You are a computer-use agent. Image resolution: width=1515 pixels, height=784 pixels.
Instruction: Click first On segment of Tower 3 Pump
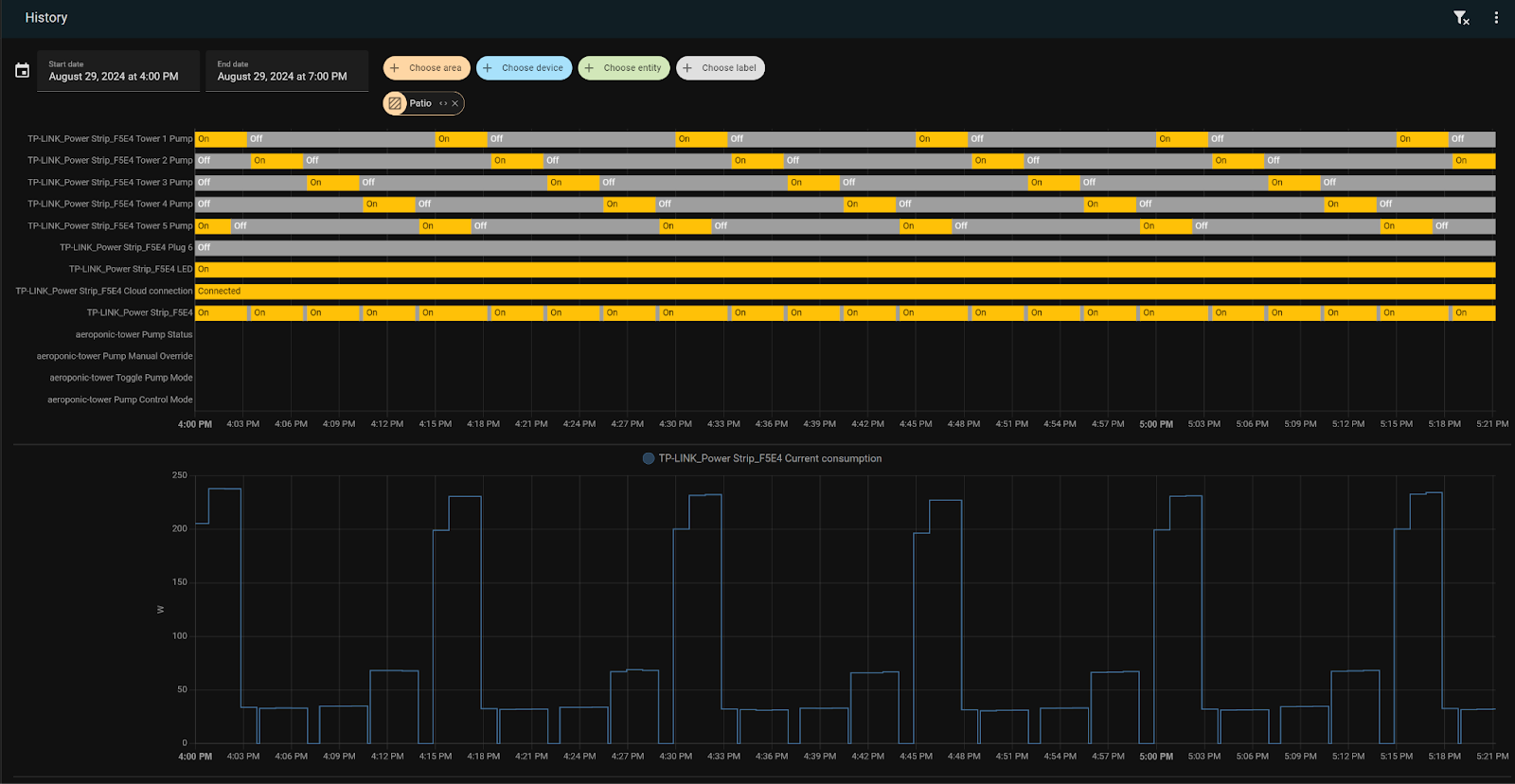coord(333,183)
